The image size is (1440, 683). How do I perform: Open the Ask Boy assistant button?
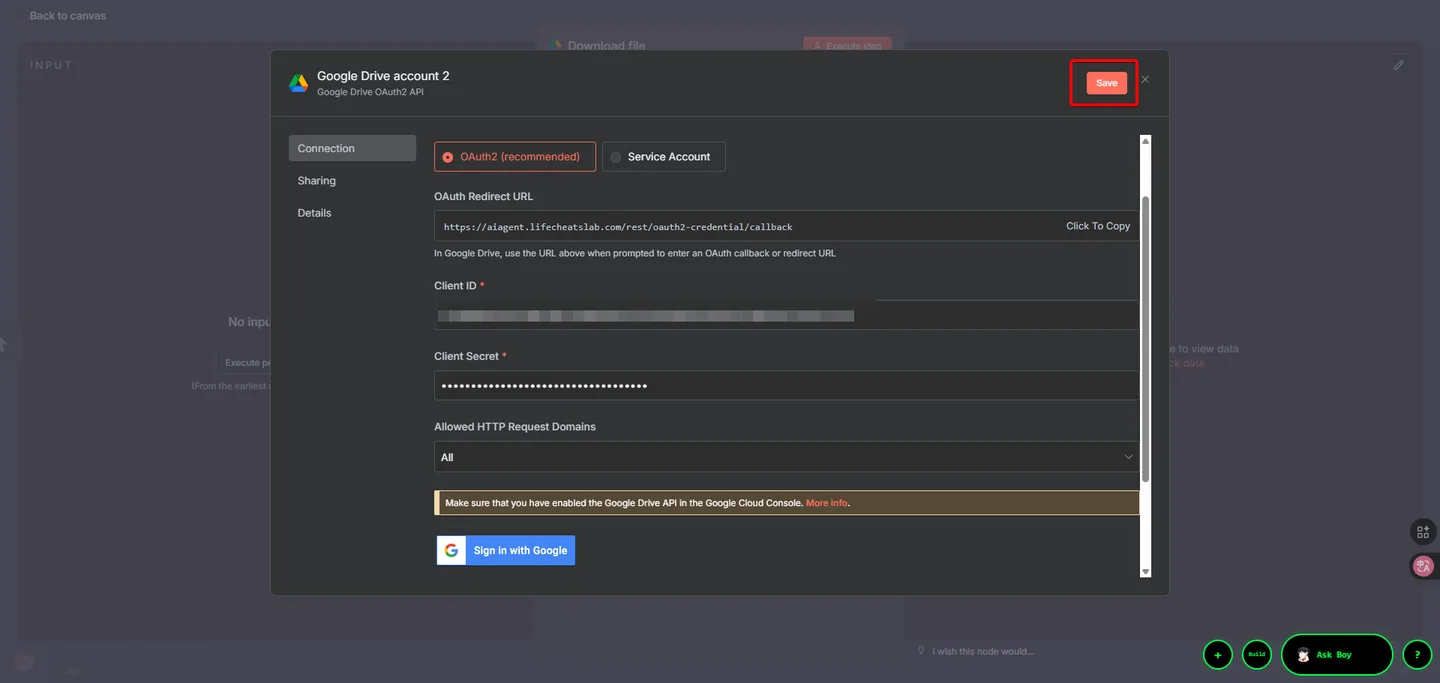coord(1337,655)
